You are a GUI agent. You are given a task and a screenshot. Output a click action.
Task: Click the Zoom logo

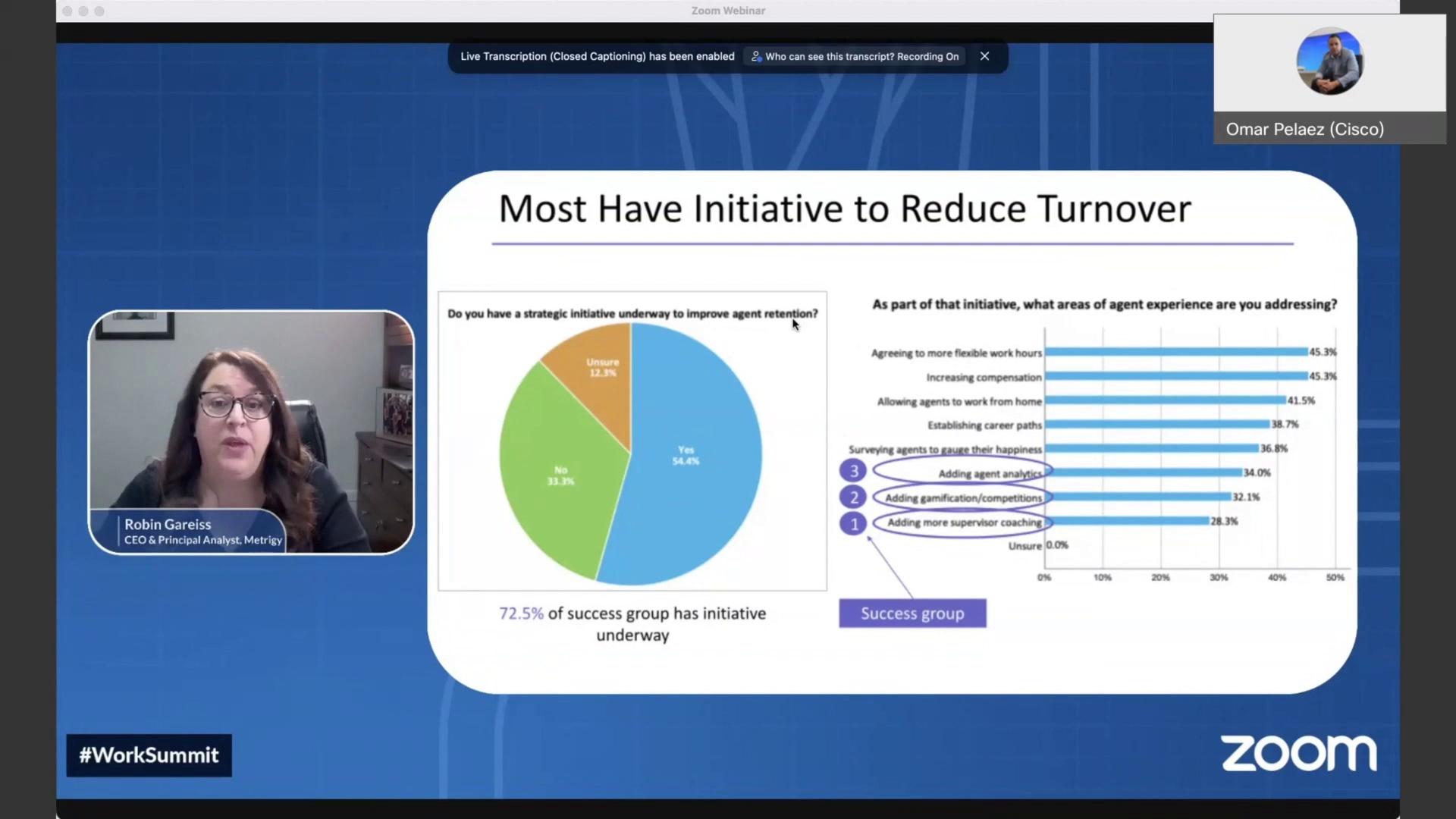point(1299,754)
